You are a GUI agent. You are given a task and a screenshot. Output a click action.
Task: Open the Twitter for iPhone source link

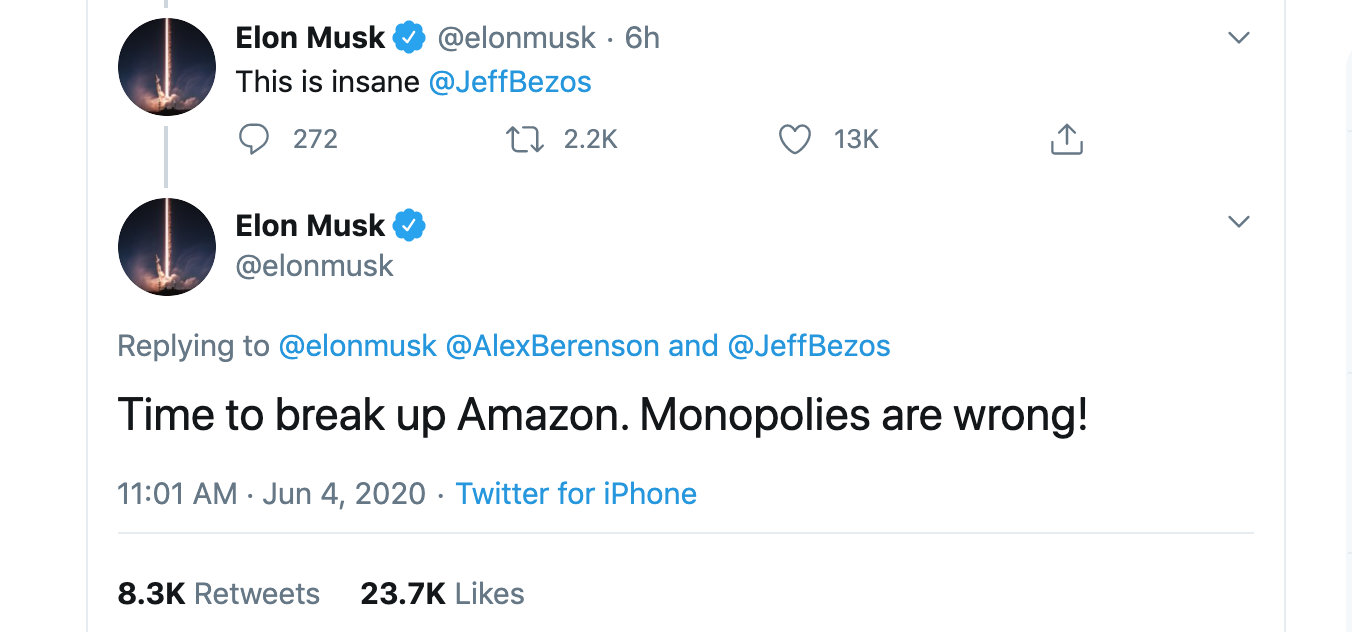click(576, 493)
